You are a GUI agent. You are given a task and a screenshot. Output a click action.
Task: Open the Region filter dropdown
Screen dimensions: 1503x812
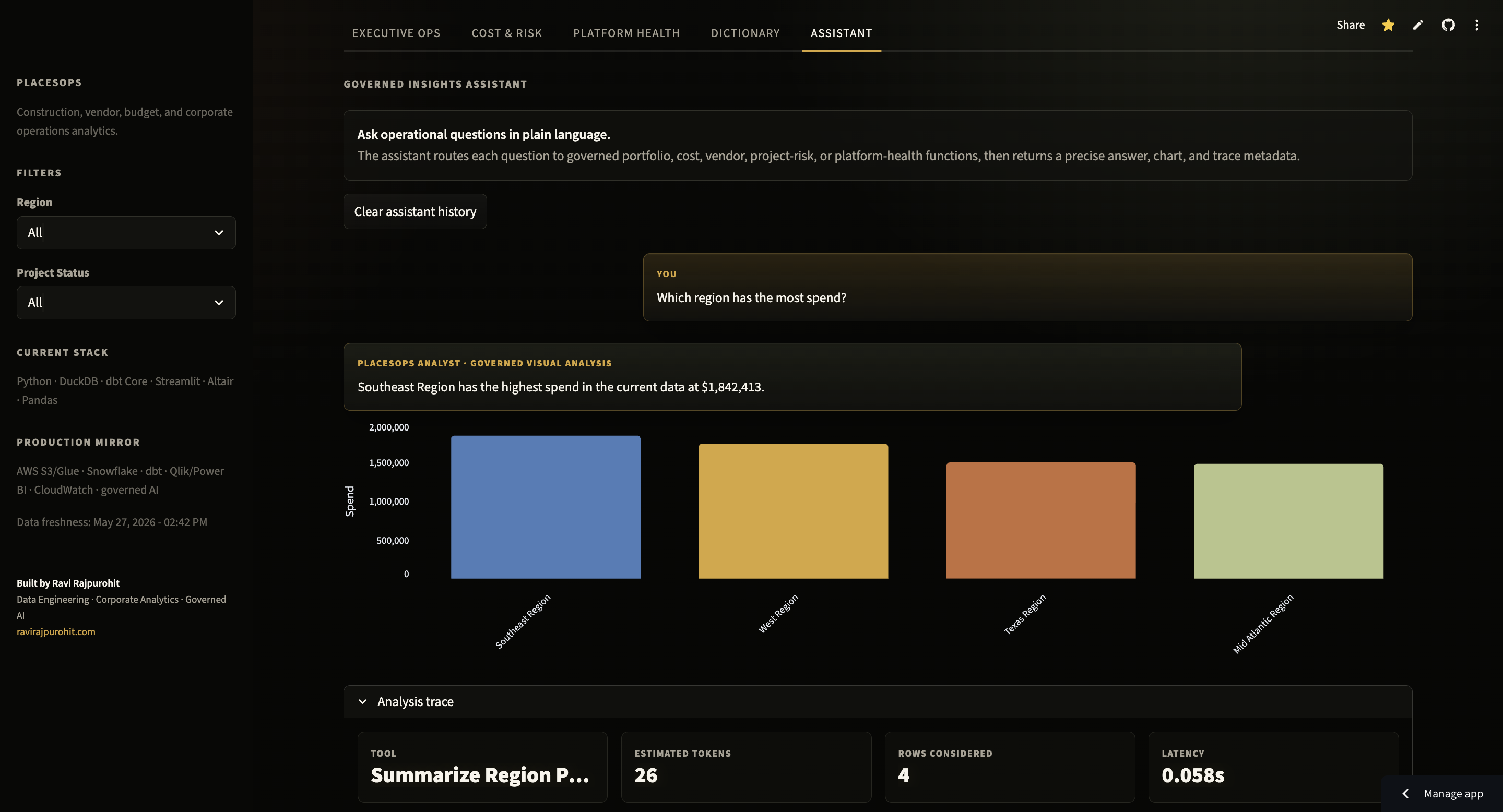tap(126, 233)
